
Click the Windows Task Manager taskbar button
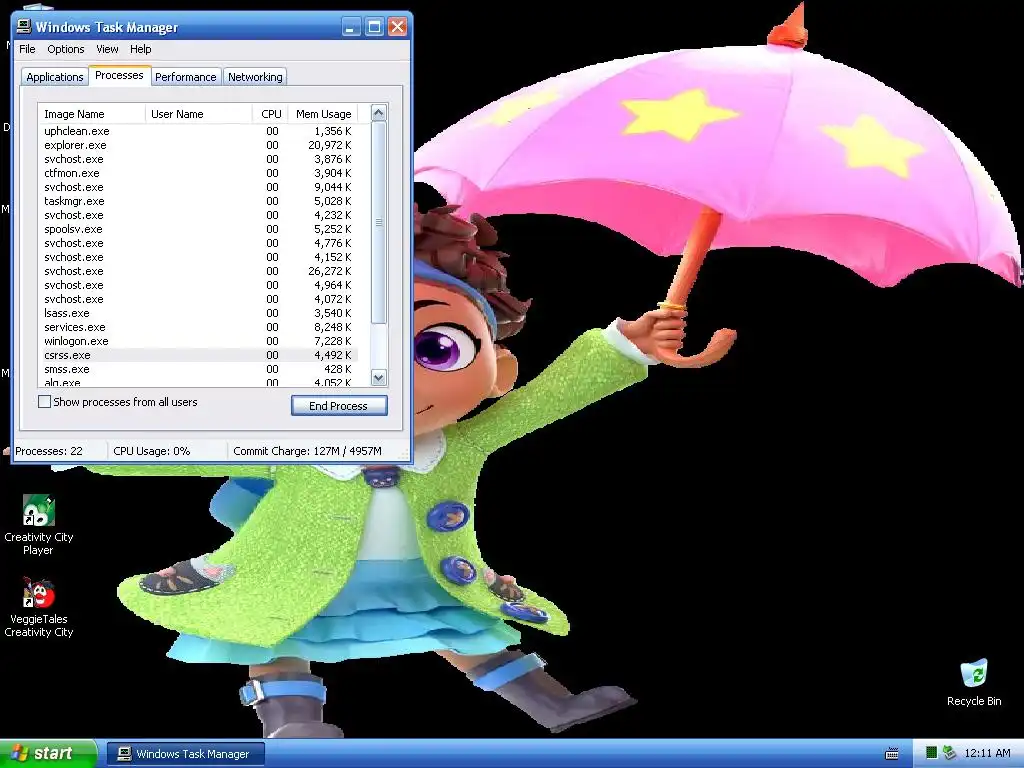[185, 754]
